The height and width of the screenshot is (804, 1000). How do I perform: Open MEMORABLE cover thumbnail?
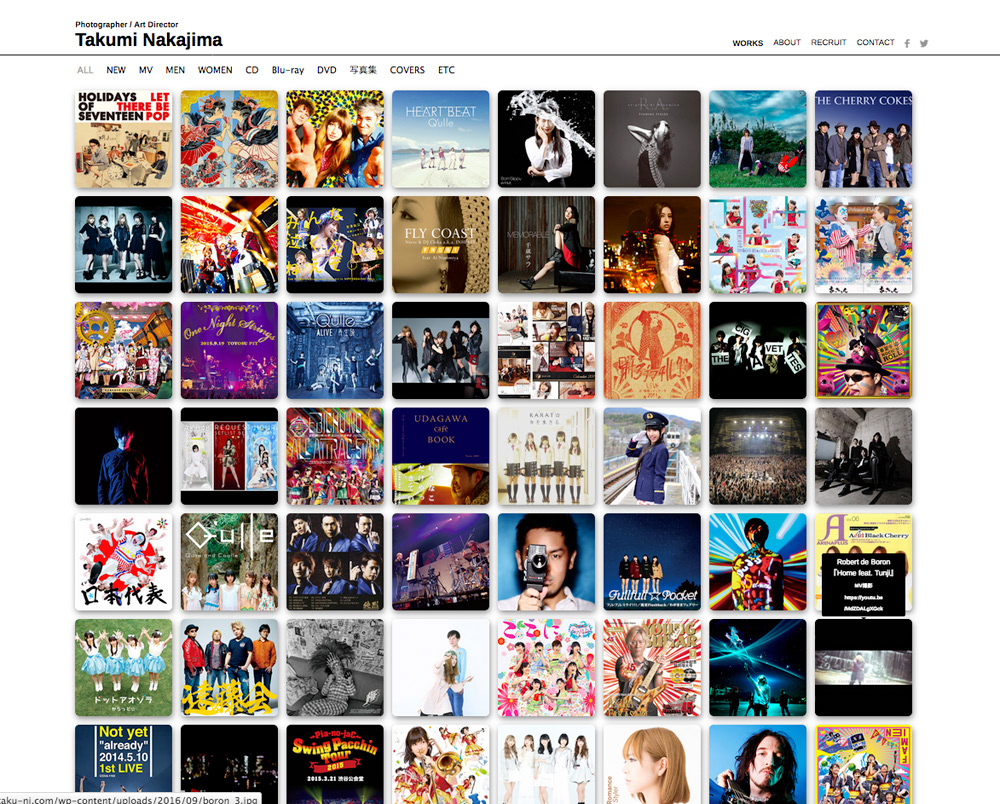[x=547, y=245]
